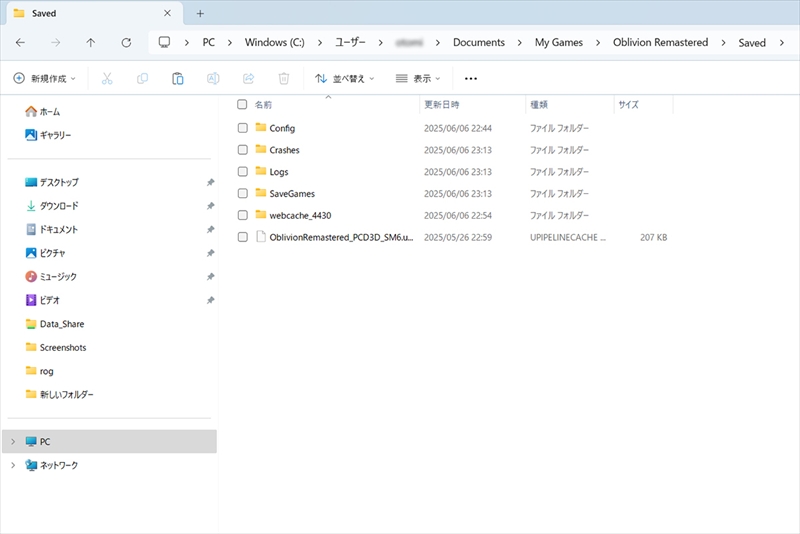Click the pin icon next to ダウンロード
The height and width of the screenshot is (534, 800).
pos(210,206)
